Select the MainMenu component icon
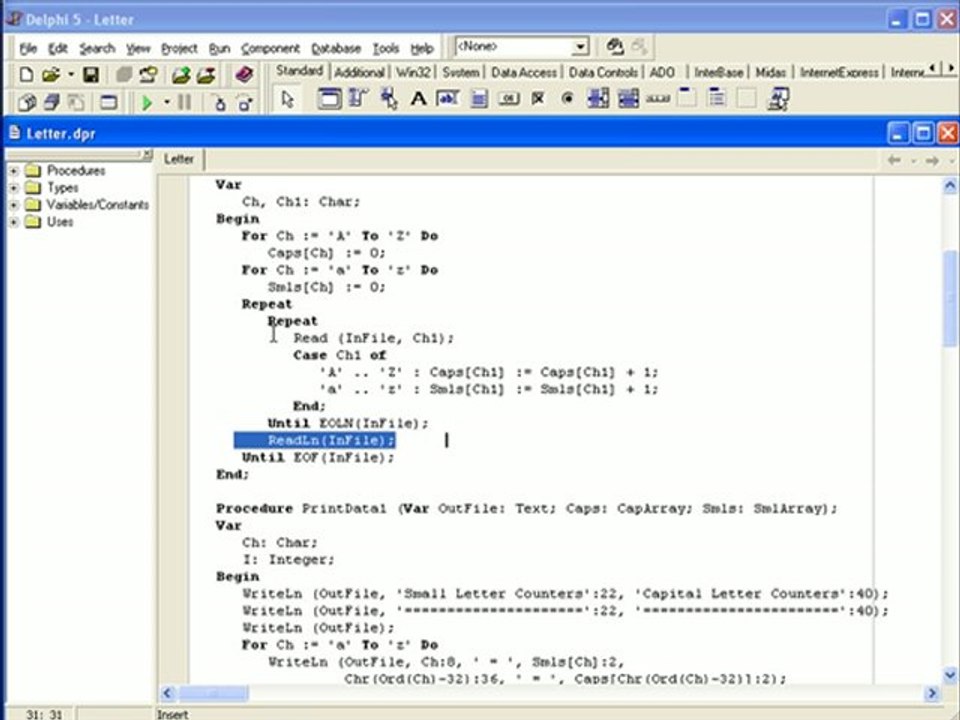The width and height of the screenshot is (960, 720). click(x=358, y=99)
